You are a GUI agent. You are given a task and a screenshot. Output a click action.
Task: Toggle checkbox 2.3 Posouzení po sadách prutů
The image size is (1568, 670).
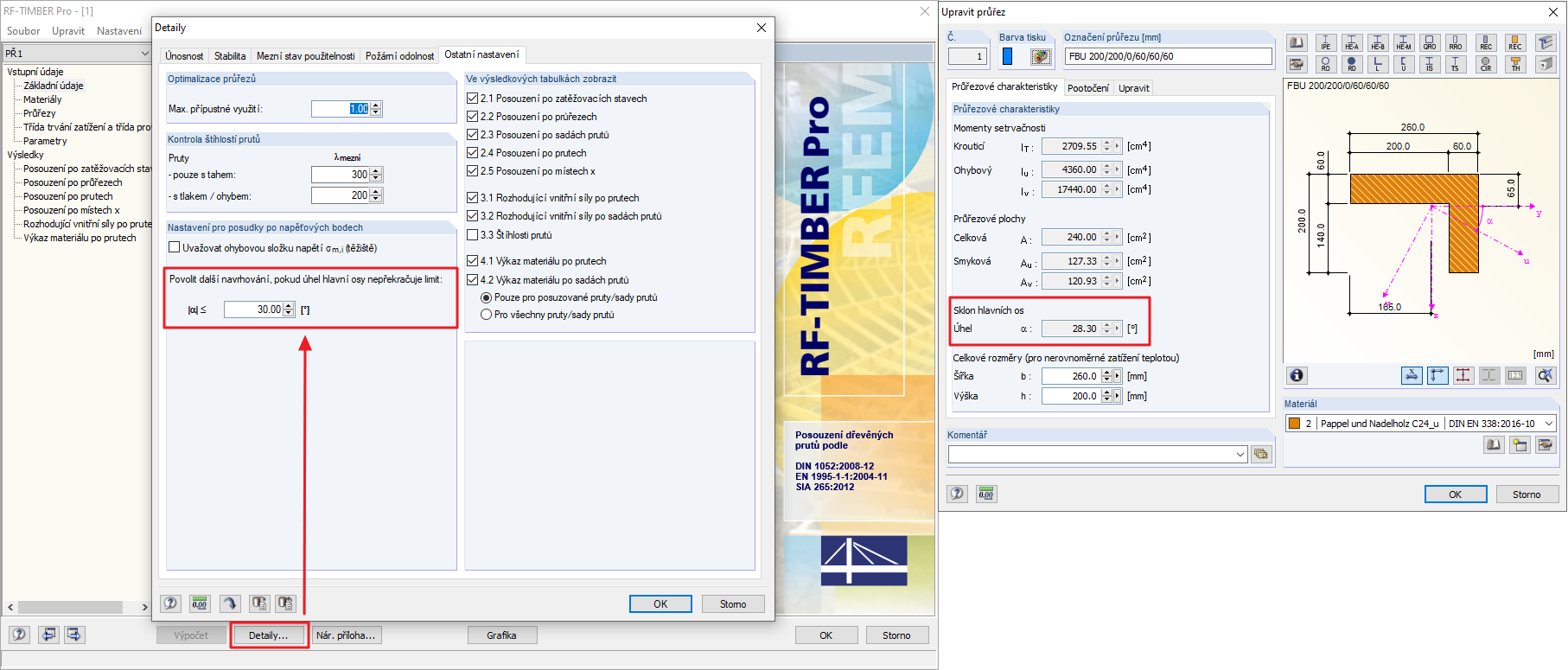click(x=472, y=135)
